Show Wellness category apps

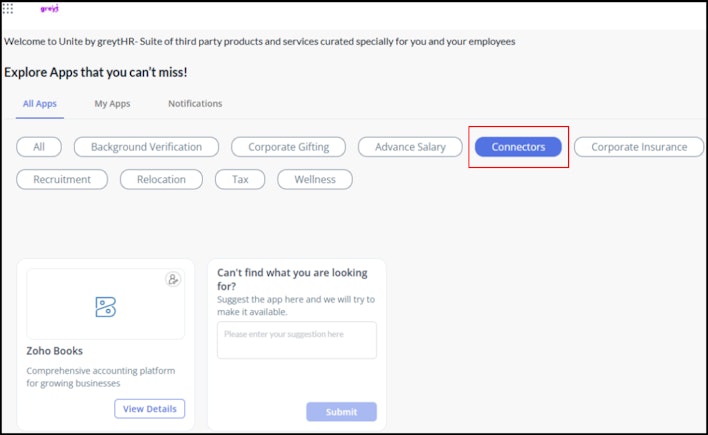(315, 179)
